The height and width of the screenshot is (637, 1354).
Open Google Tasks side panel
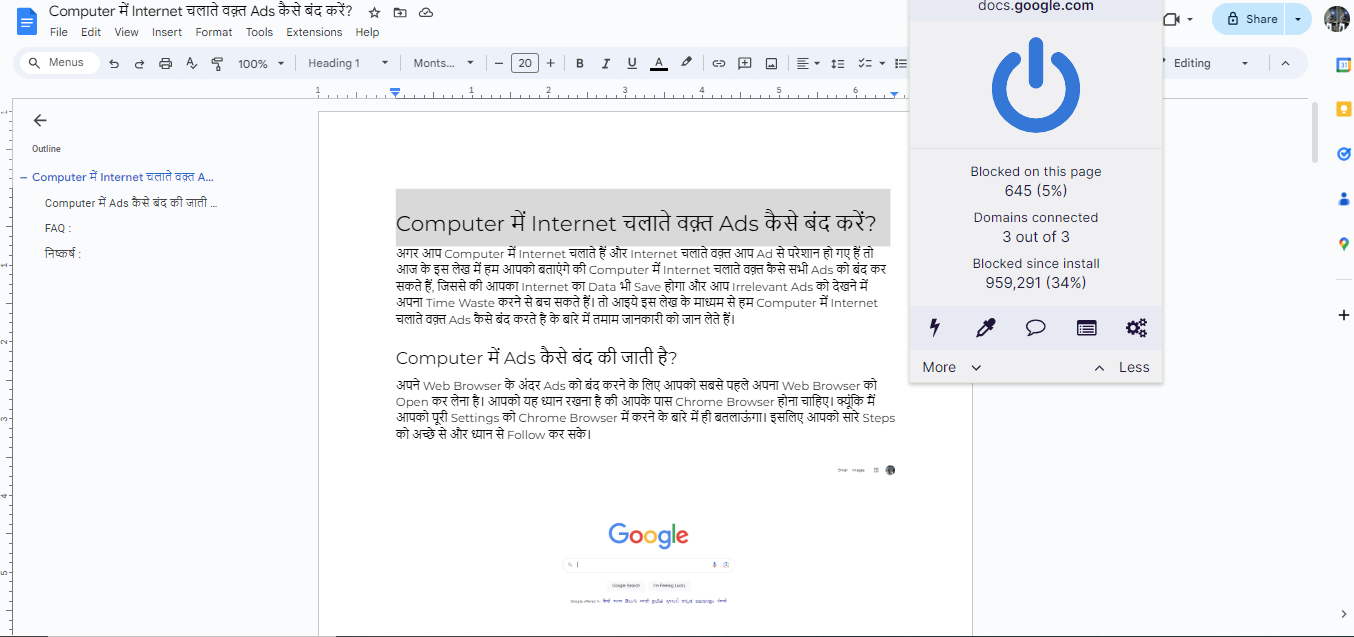click(1344, 153)
